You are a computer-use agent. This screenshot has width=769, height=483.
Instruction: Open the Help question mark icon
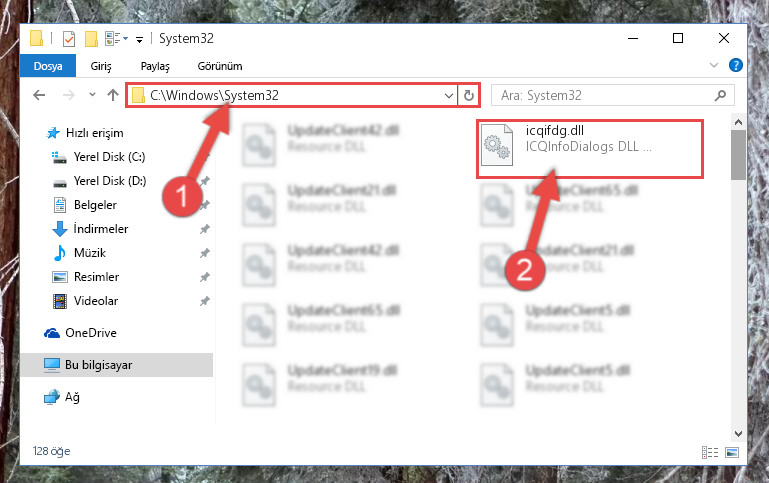736,65
